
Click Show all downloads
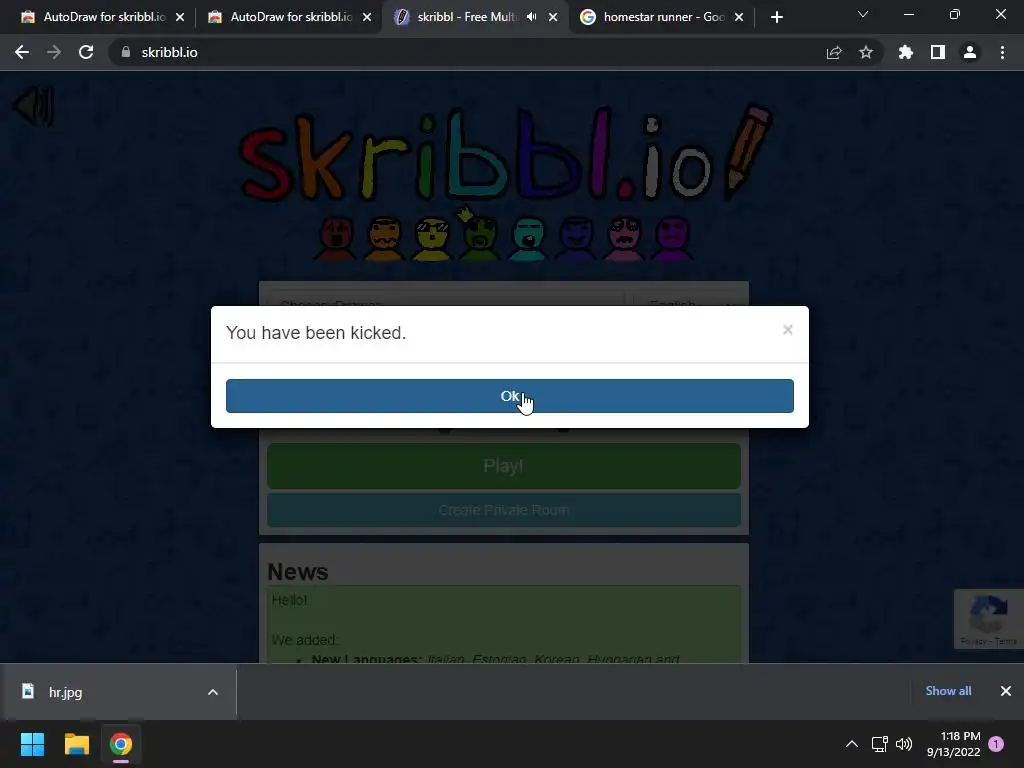tap(948, 691)
